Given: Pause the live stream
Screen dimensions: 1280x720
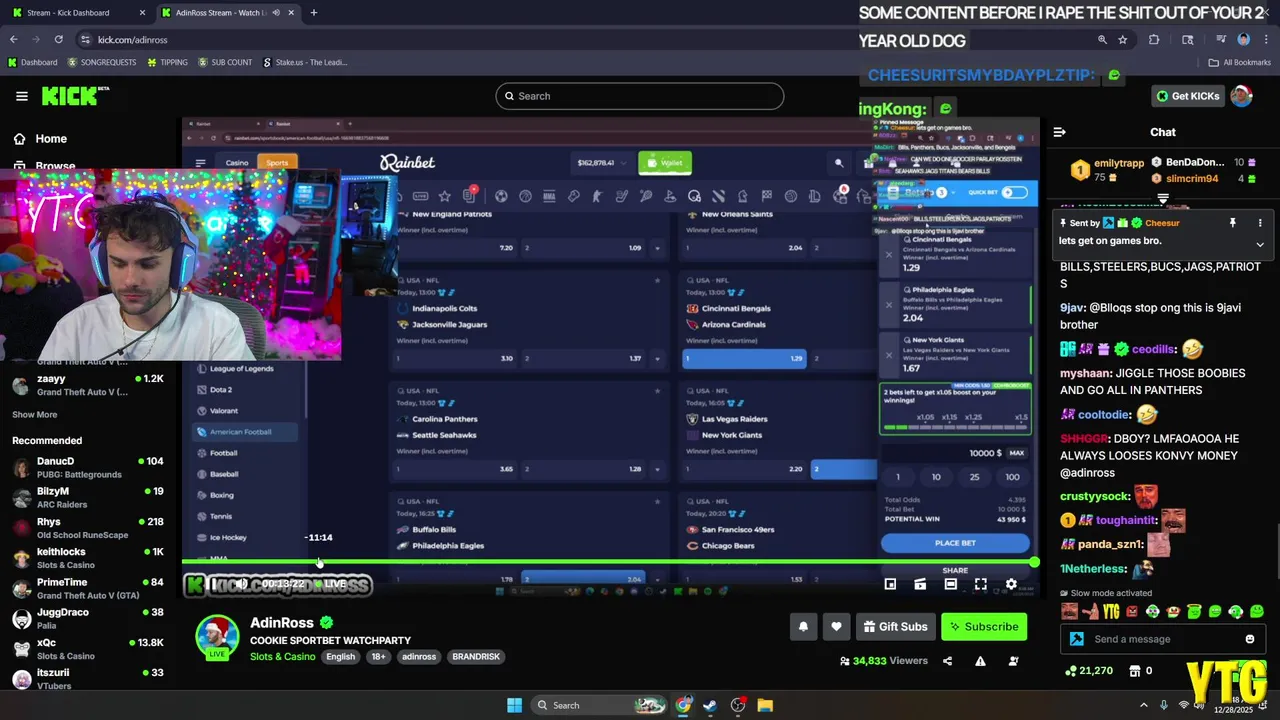Looking at the screenshot, I should coord(212,584).
